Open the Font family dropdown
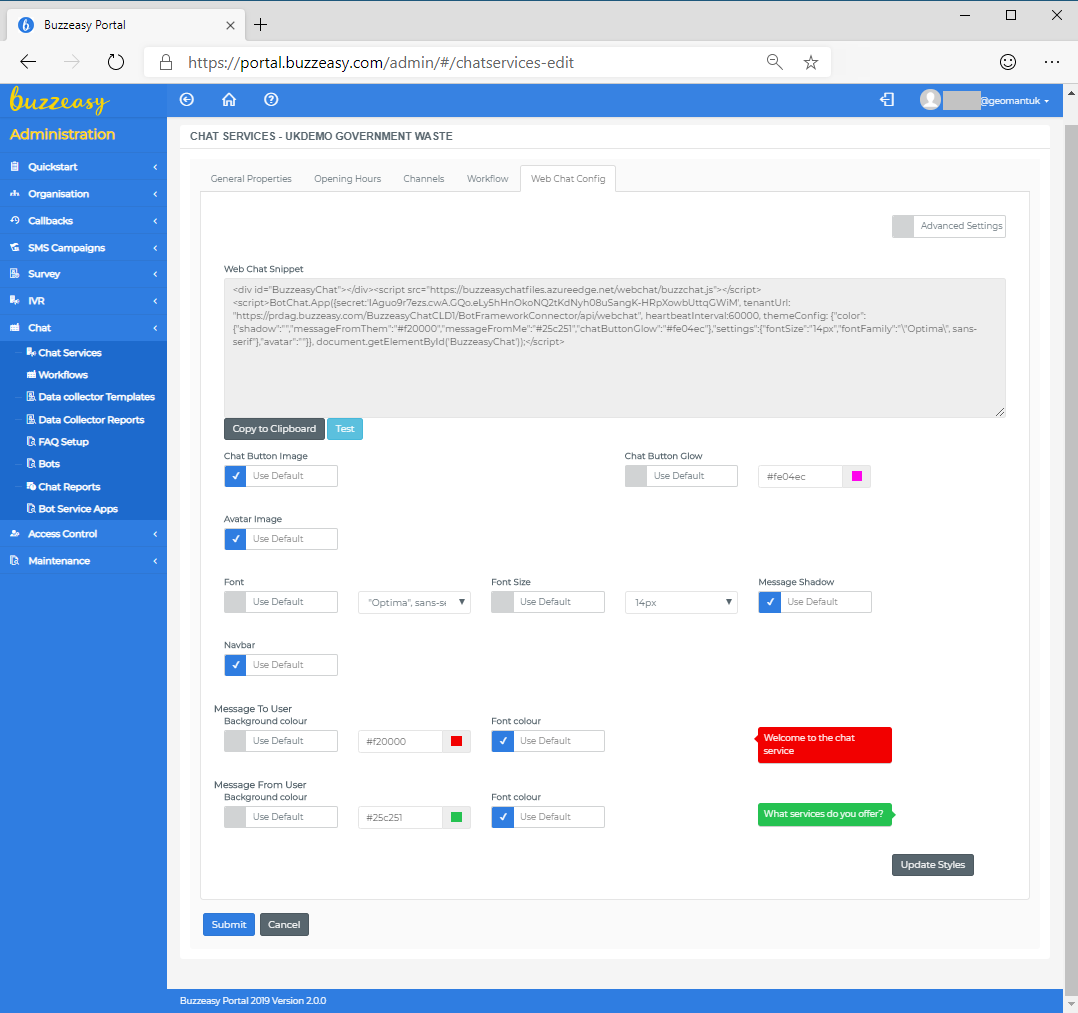The height and width of the screenshot is (1013, 1078). 415,602
